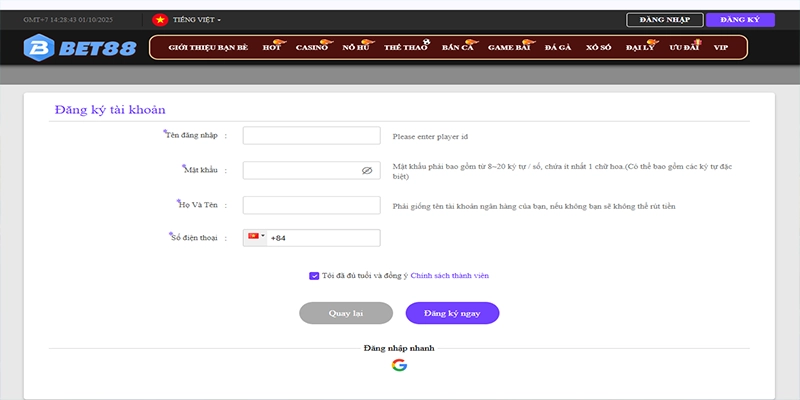Toggle password visibility eye icon
The width and height of the screenshot is (800, 400).
point(367,171)
